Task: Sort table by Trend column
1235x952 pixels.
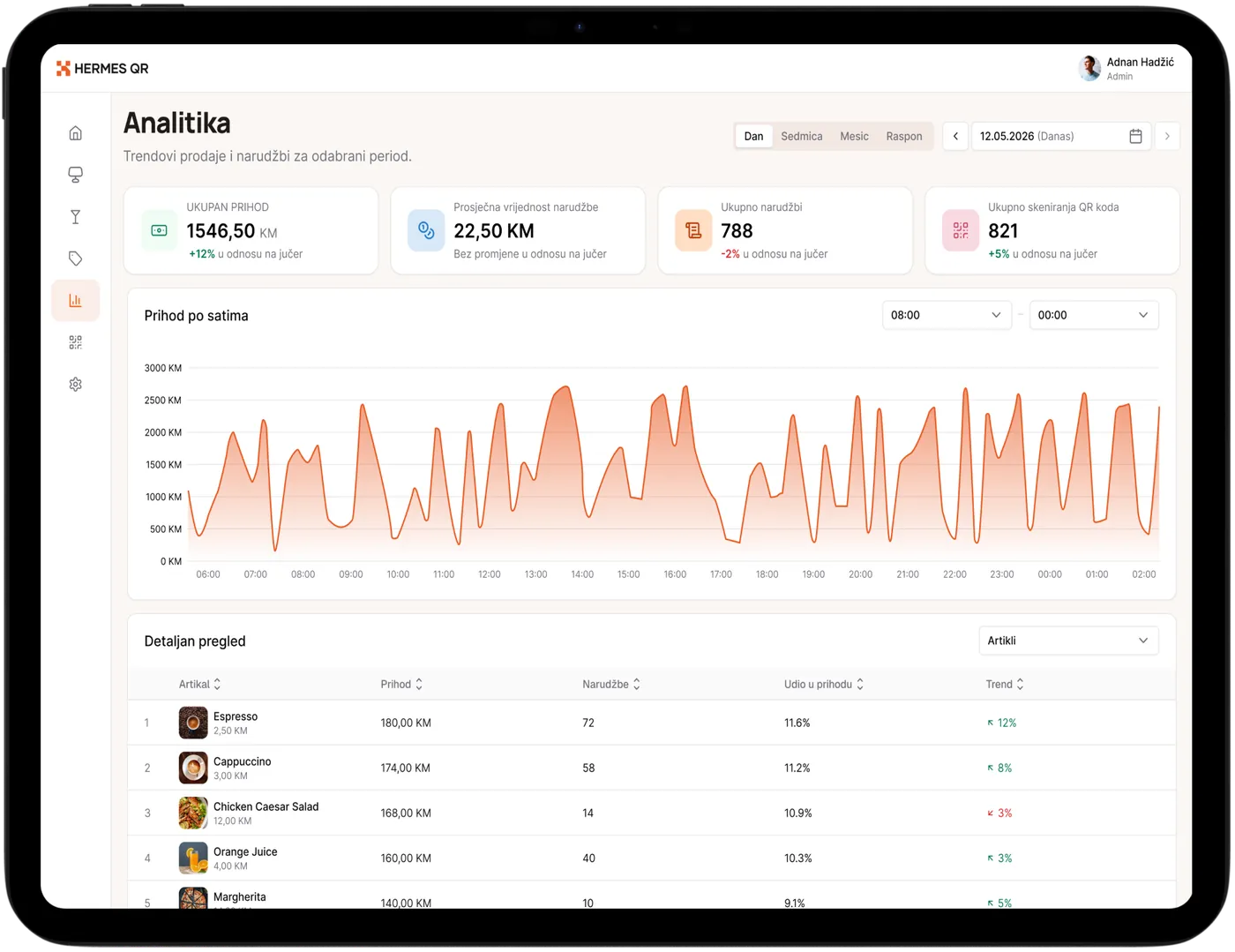Action: click(x=1005, y=685)
